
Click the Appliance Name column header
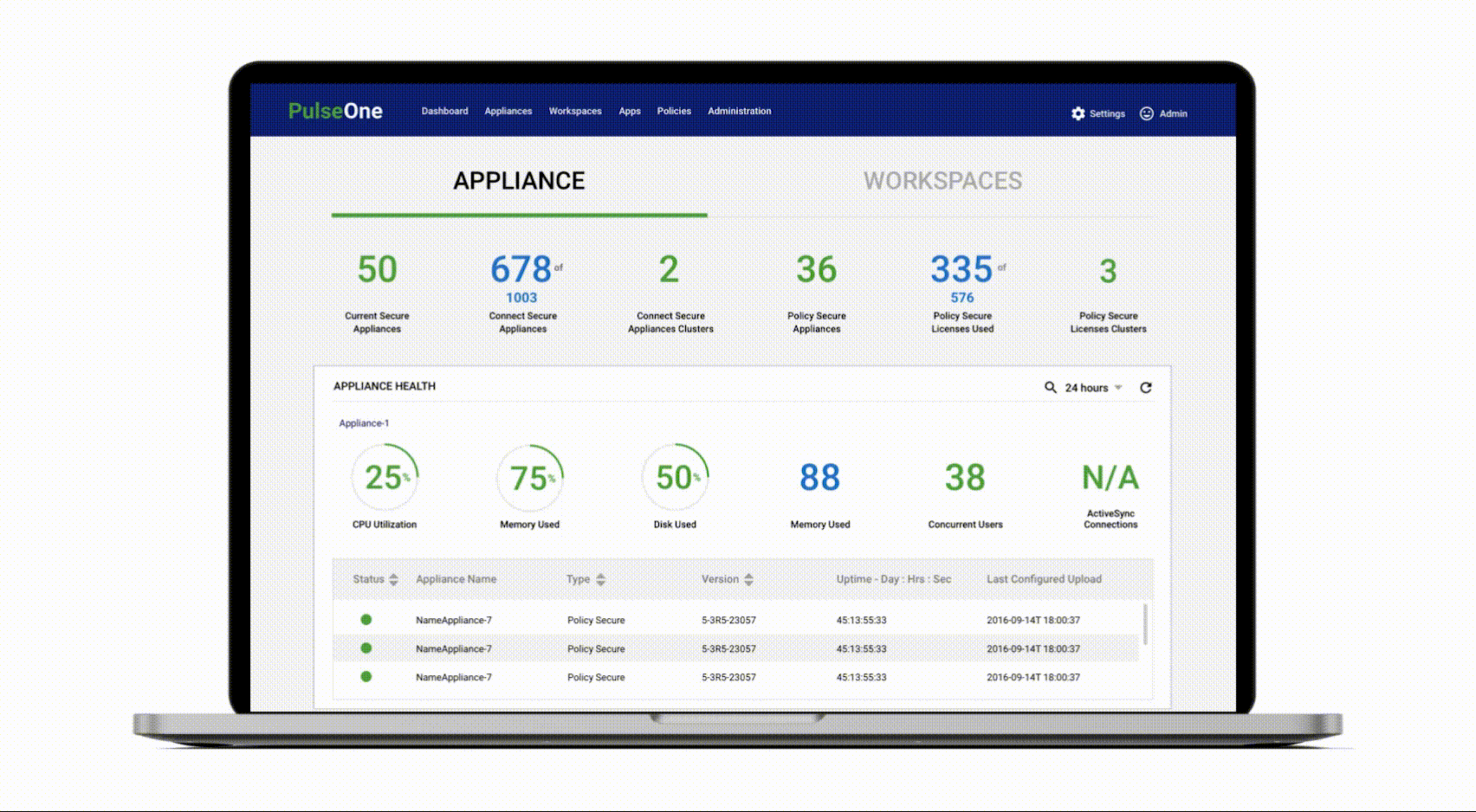(x=456, y=579)
